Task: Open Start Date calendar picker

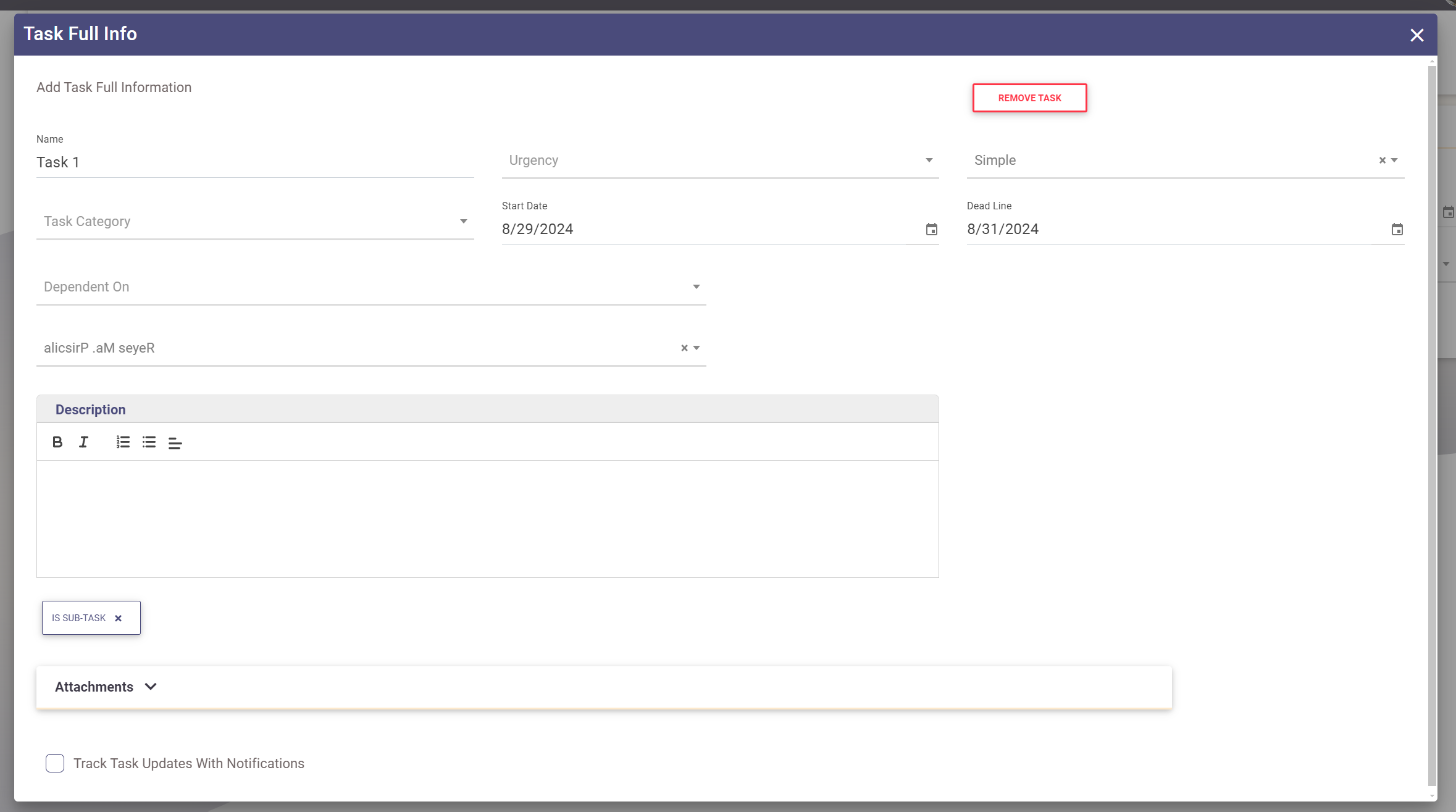Action: (932, 230)
